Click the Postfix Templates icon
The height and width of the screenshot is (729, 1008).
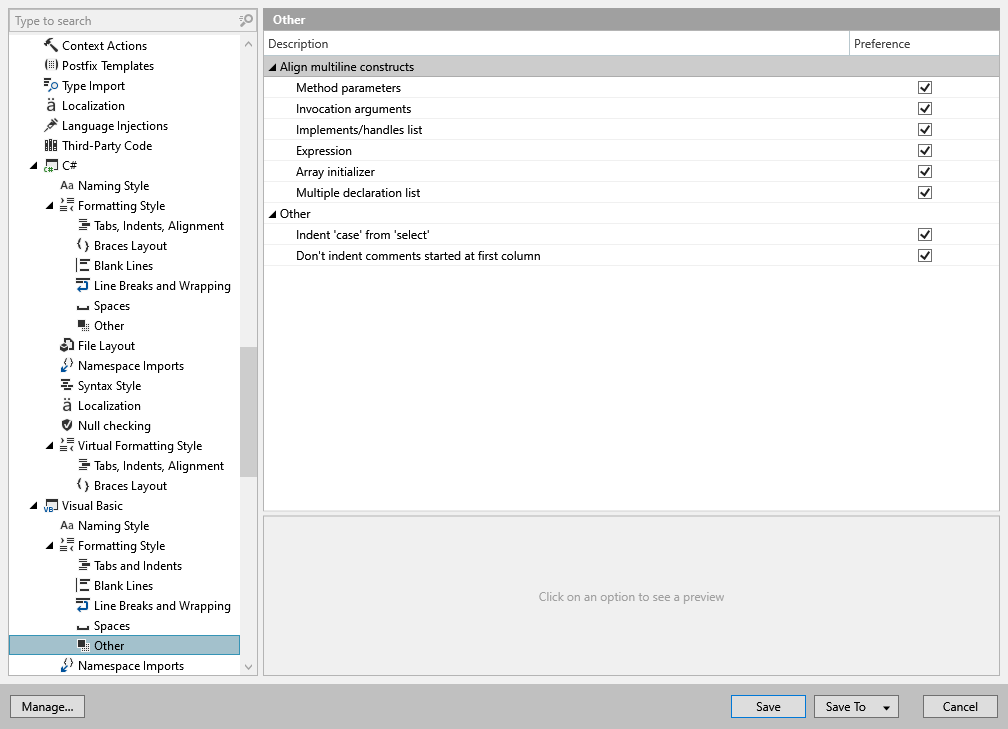point(51,65)
